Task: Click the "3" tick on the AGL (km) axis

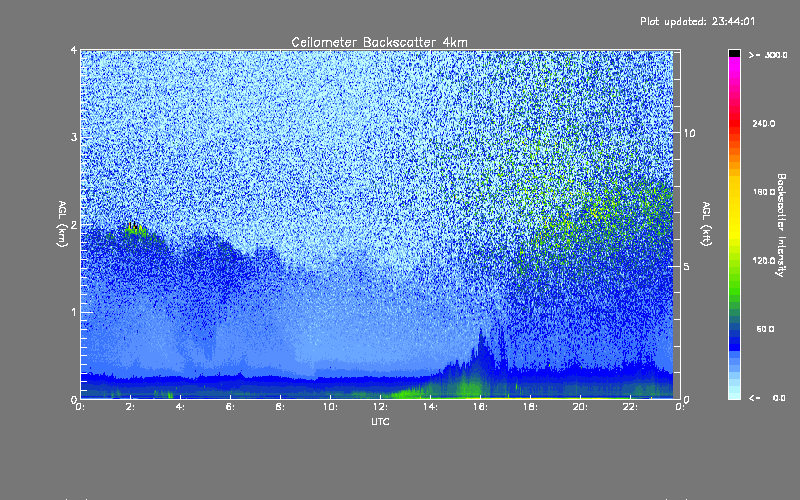Action: point(74,138)
